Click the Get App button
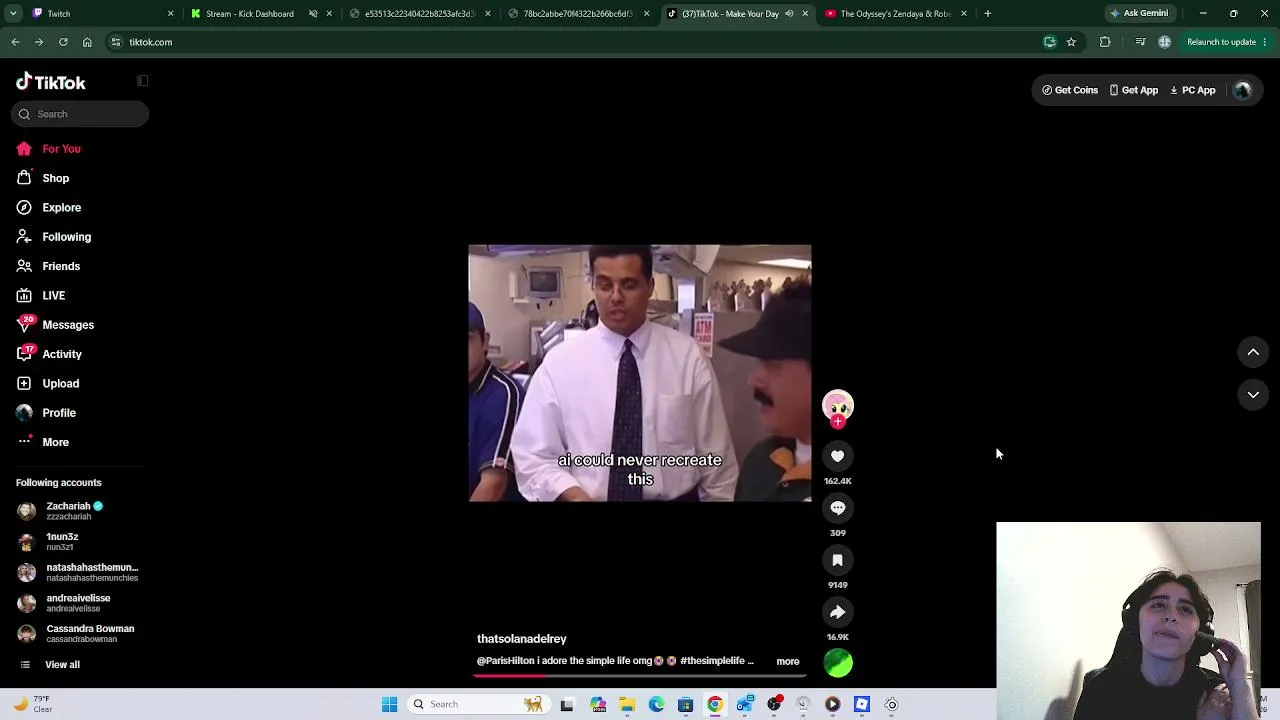Image resolution: width=1280 pixels, height=720 pixels. click(x=1134, y=90)
